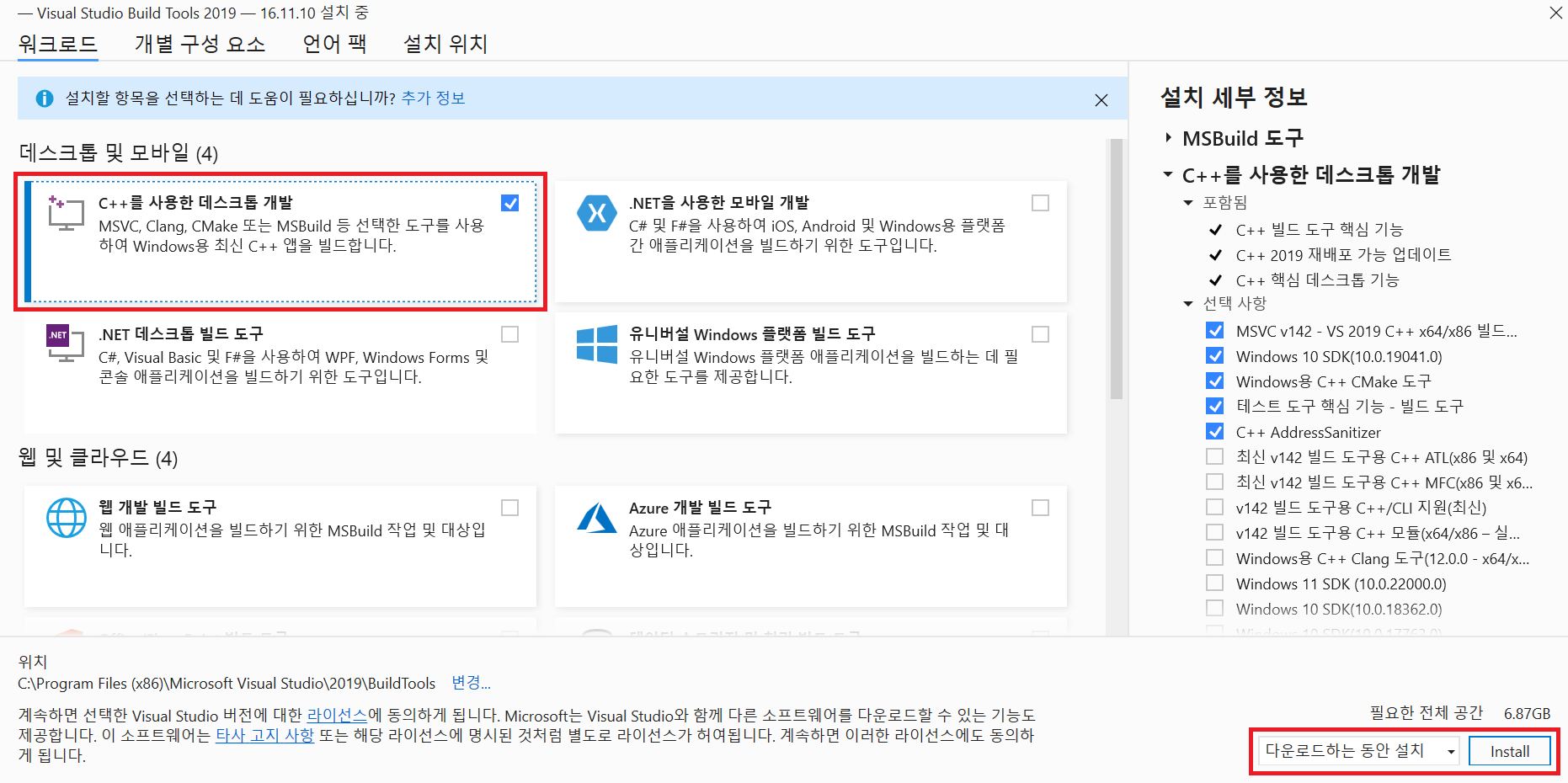
Task: Check C++ ATL(x86 및 x64) v142 option
Action: point(1214,456)
